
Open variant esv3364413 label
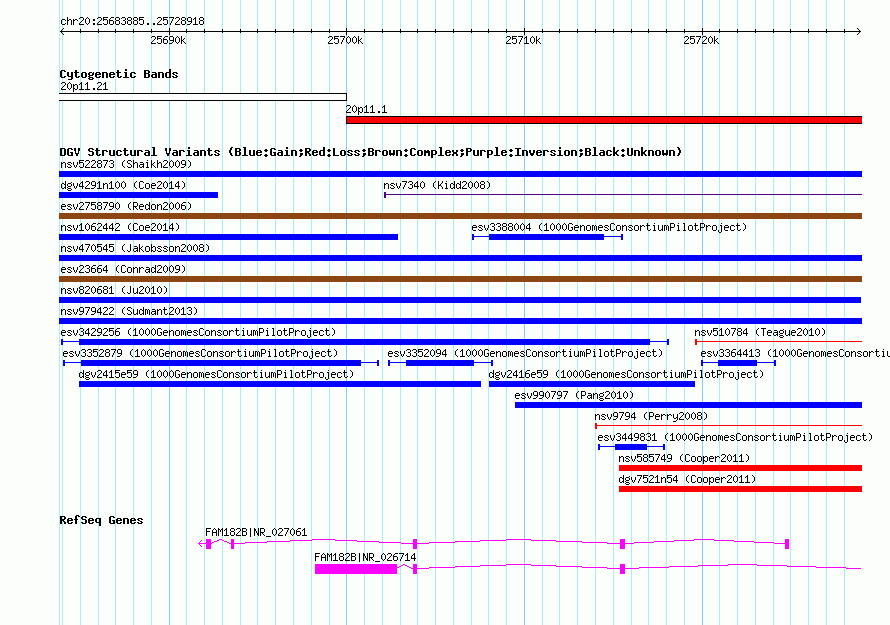coord(795,353)
